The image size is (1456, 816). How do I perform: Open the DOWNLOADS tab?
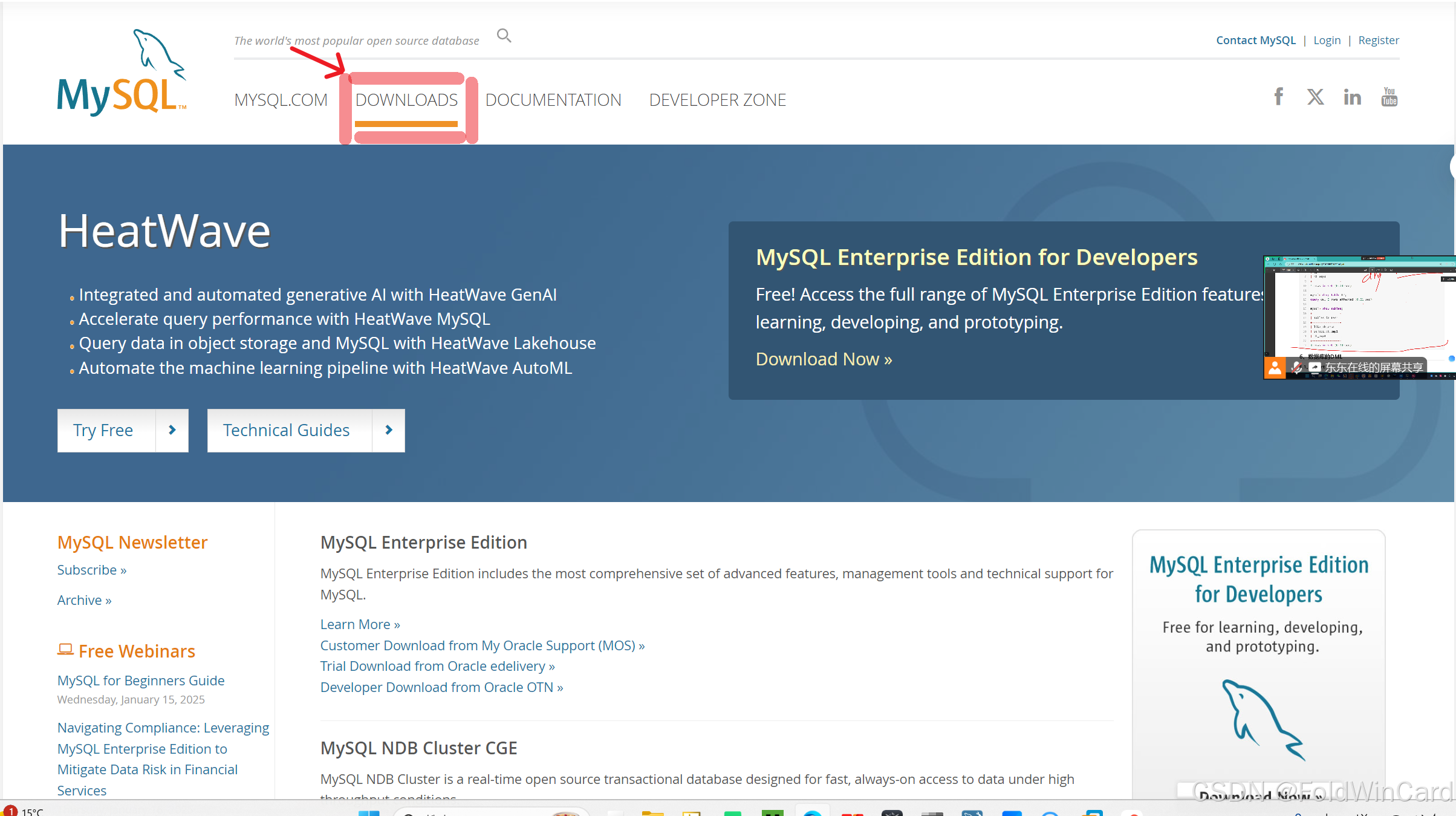pyautogui.click(x=406, y=100)
